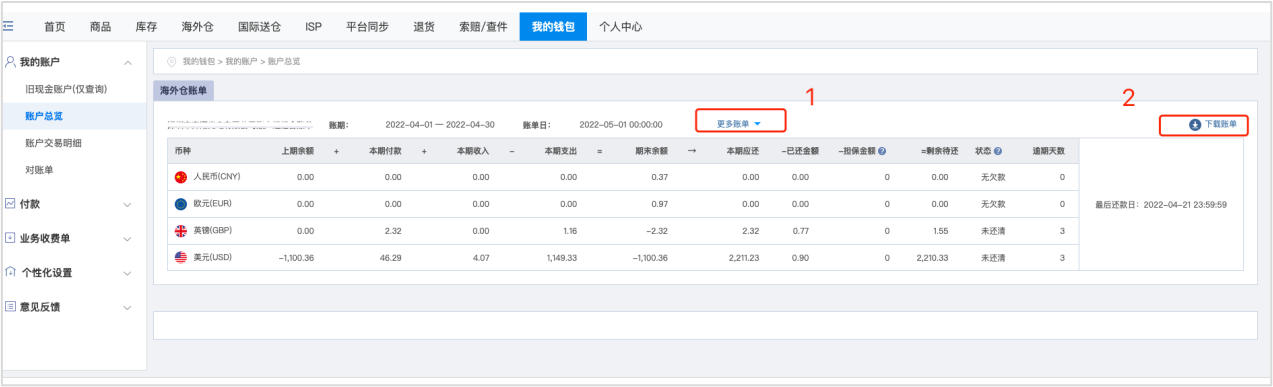1273x387 pixels.
Task: Click the 上期余额 column header
Action: [x=298, y=151]
